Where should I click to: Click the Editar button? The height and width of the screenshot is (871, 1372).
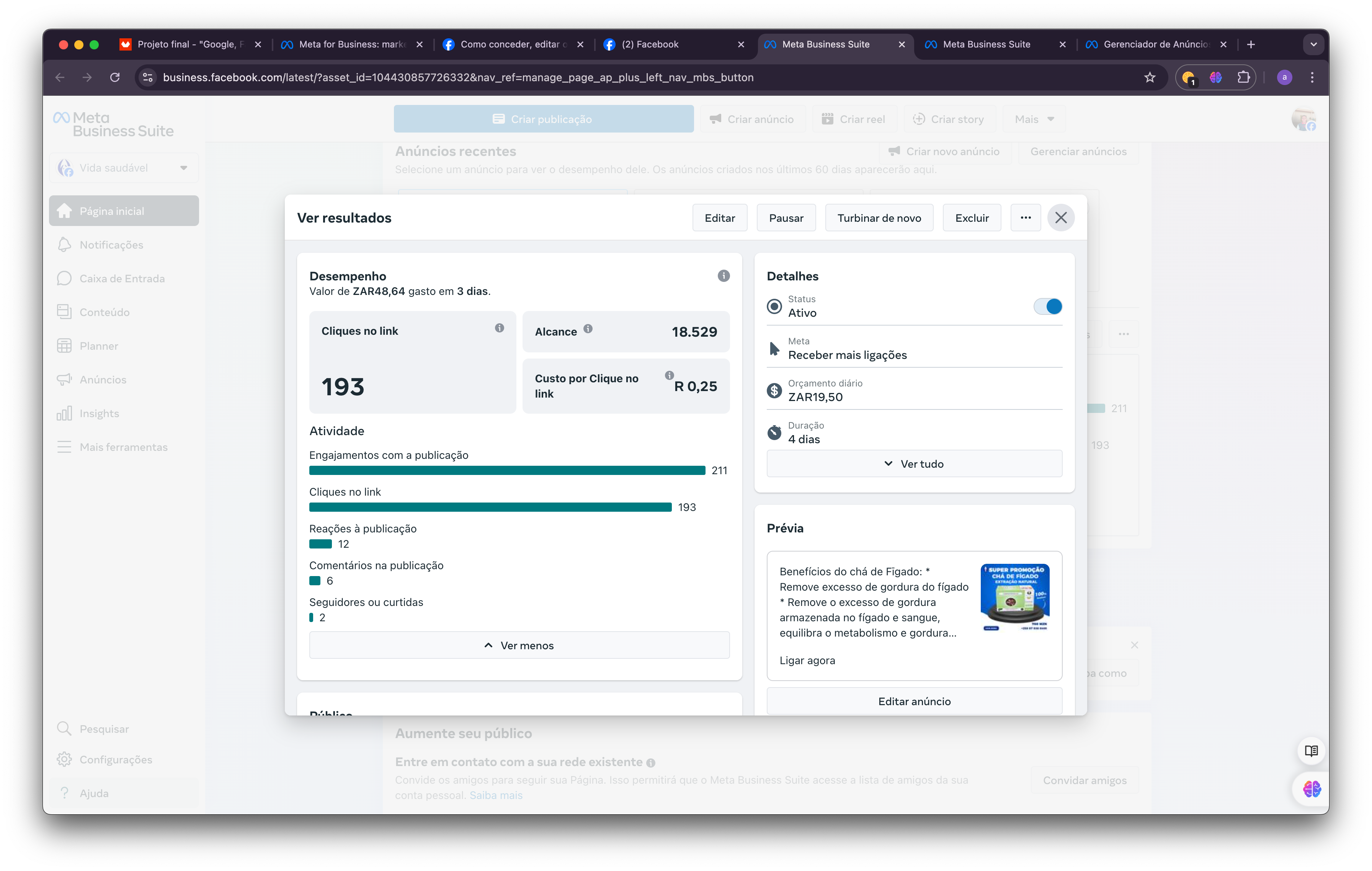pos(720,218)
